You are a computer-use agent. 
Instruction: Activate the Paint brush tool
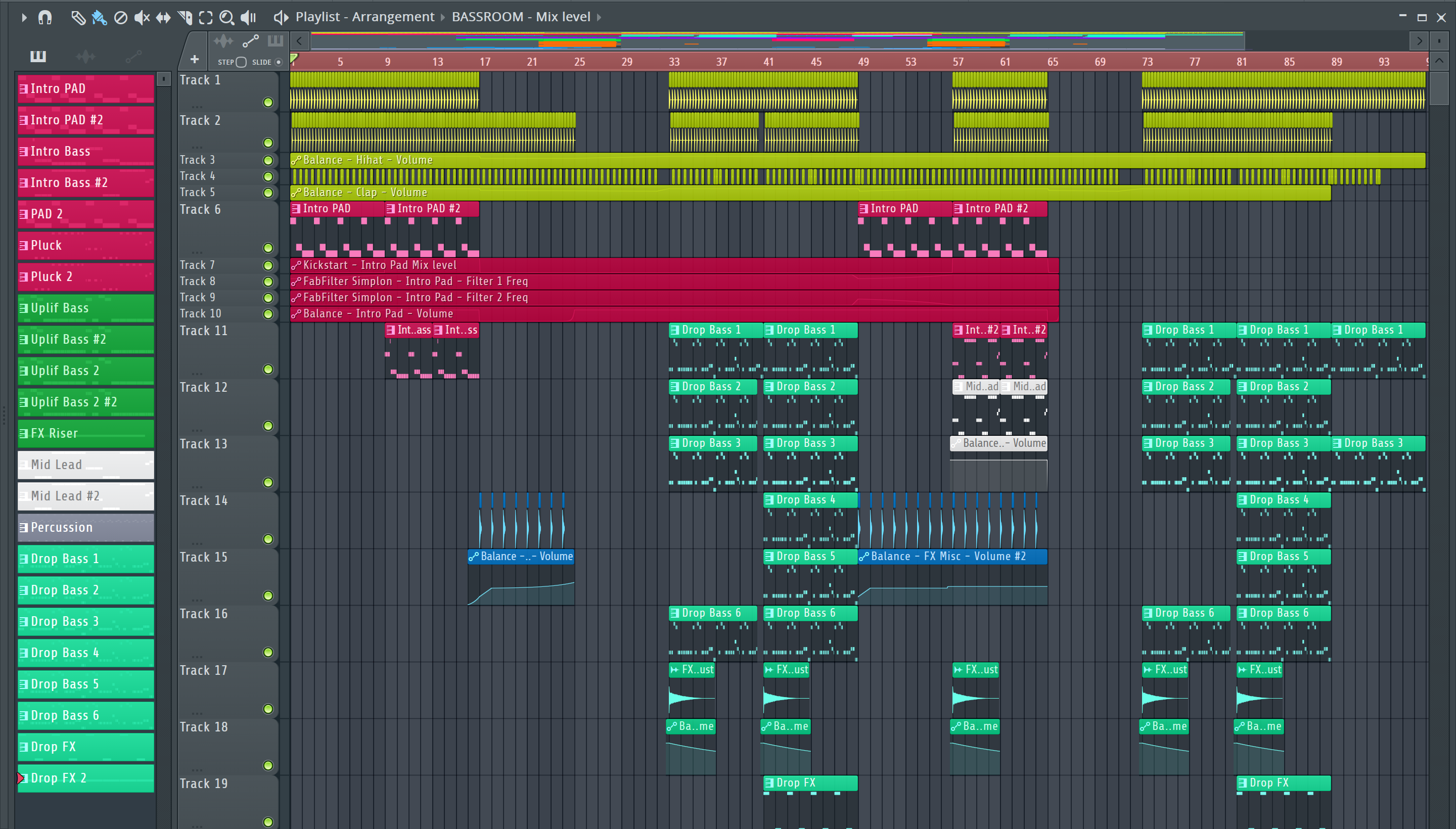coord(99,17)
